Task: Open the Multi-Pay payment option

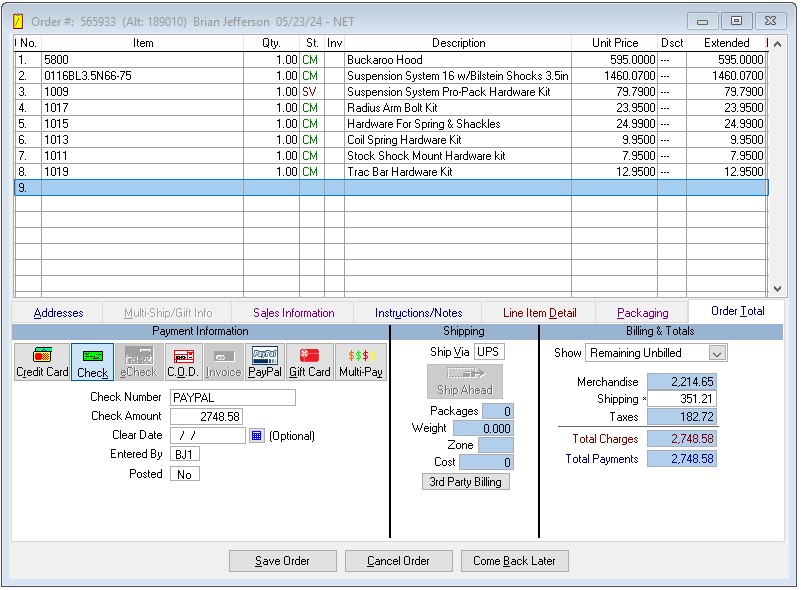Action: point(360,362)
